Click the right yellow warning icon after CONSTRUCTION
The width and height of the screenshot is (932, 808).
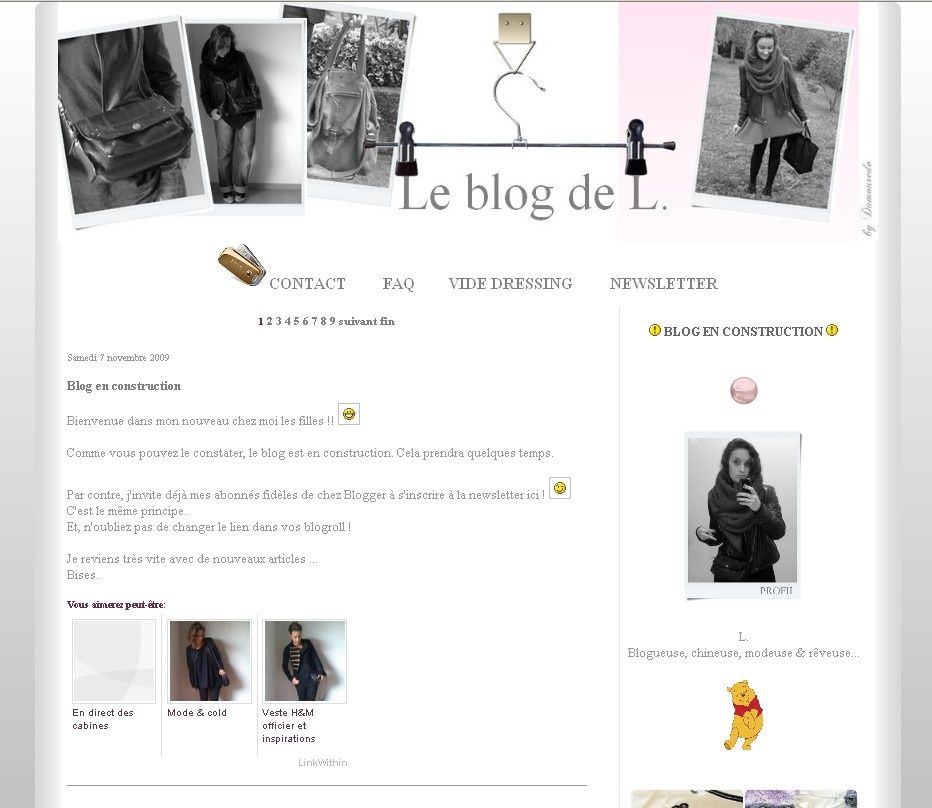click(832, 330)
